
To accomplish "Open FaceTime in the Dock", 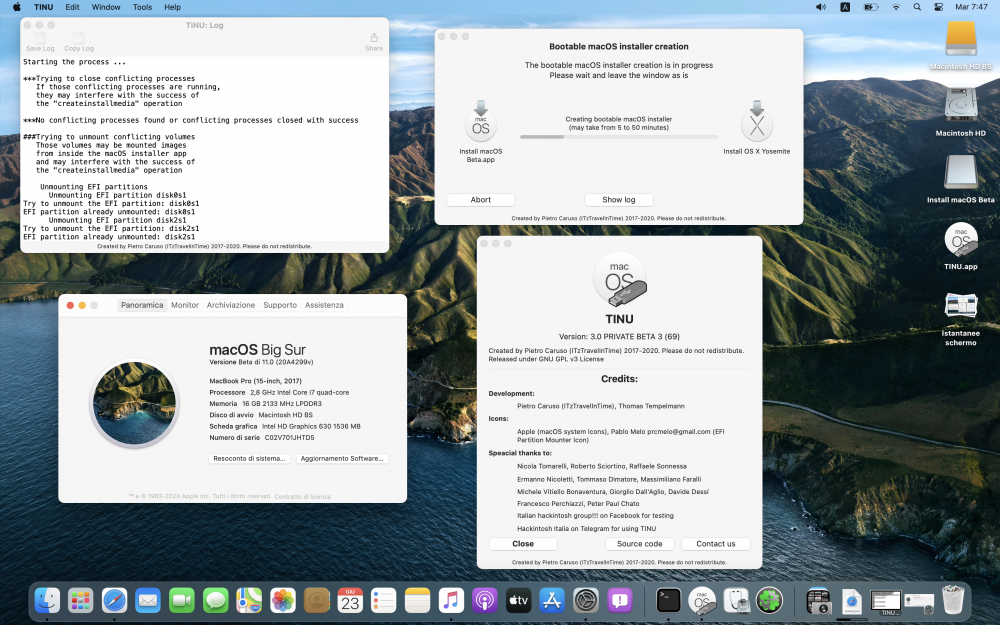I will coord(182,600).
